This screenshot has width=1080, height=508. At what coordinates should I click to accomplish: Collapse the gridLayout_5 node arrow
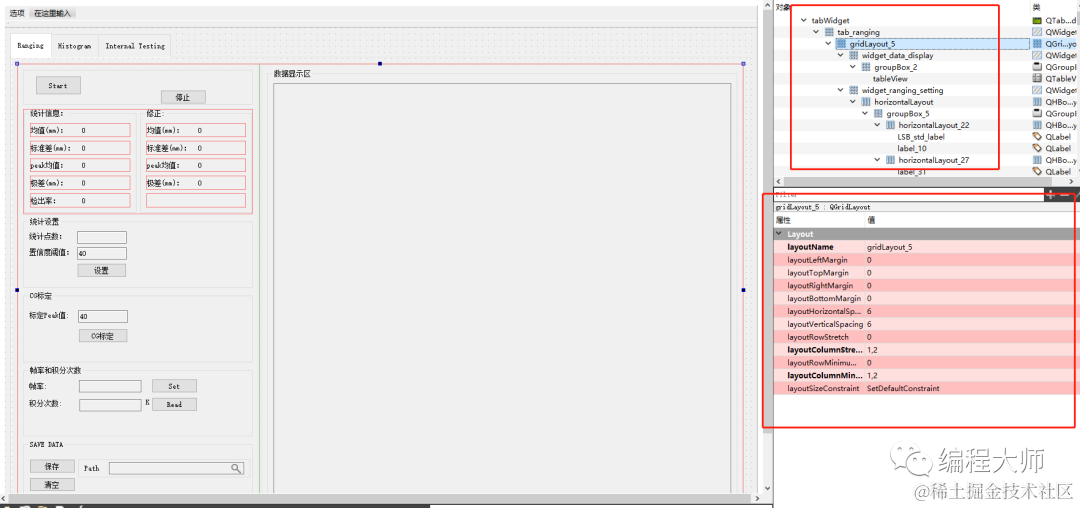click(829, 44)
